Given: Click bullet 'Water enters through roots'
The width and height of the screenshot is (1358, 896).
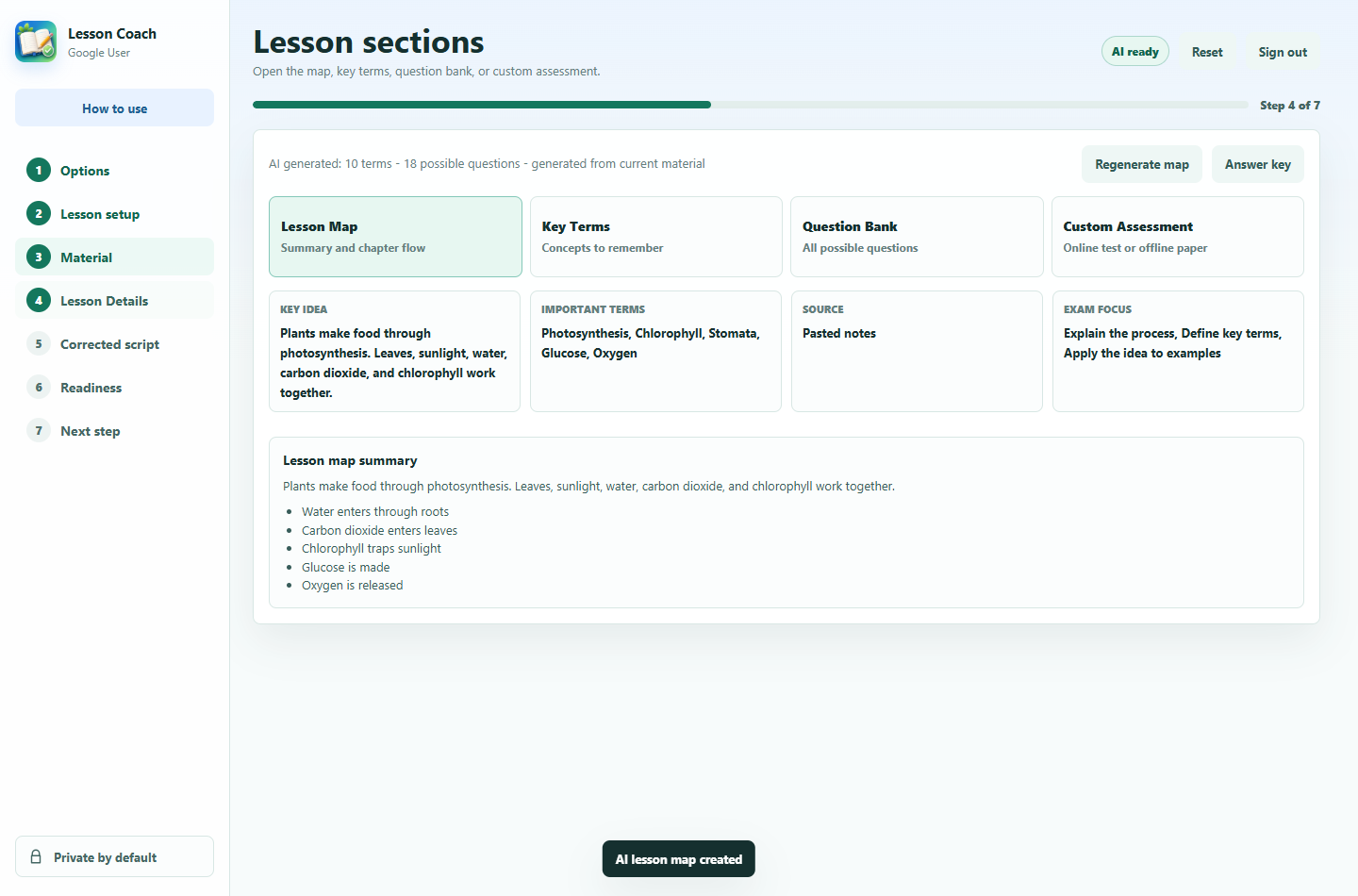Looking at the screenshot, I should coord(375,512).
